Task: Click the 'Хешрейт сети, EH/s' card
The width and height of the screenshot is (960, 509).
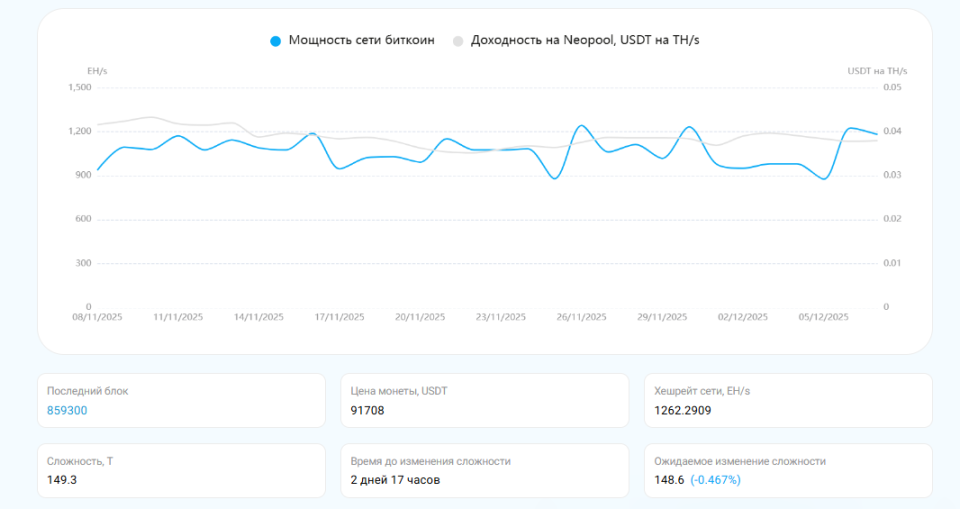Action: [788, 400]
